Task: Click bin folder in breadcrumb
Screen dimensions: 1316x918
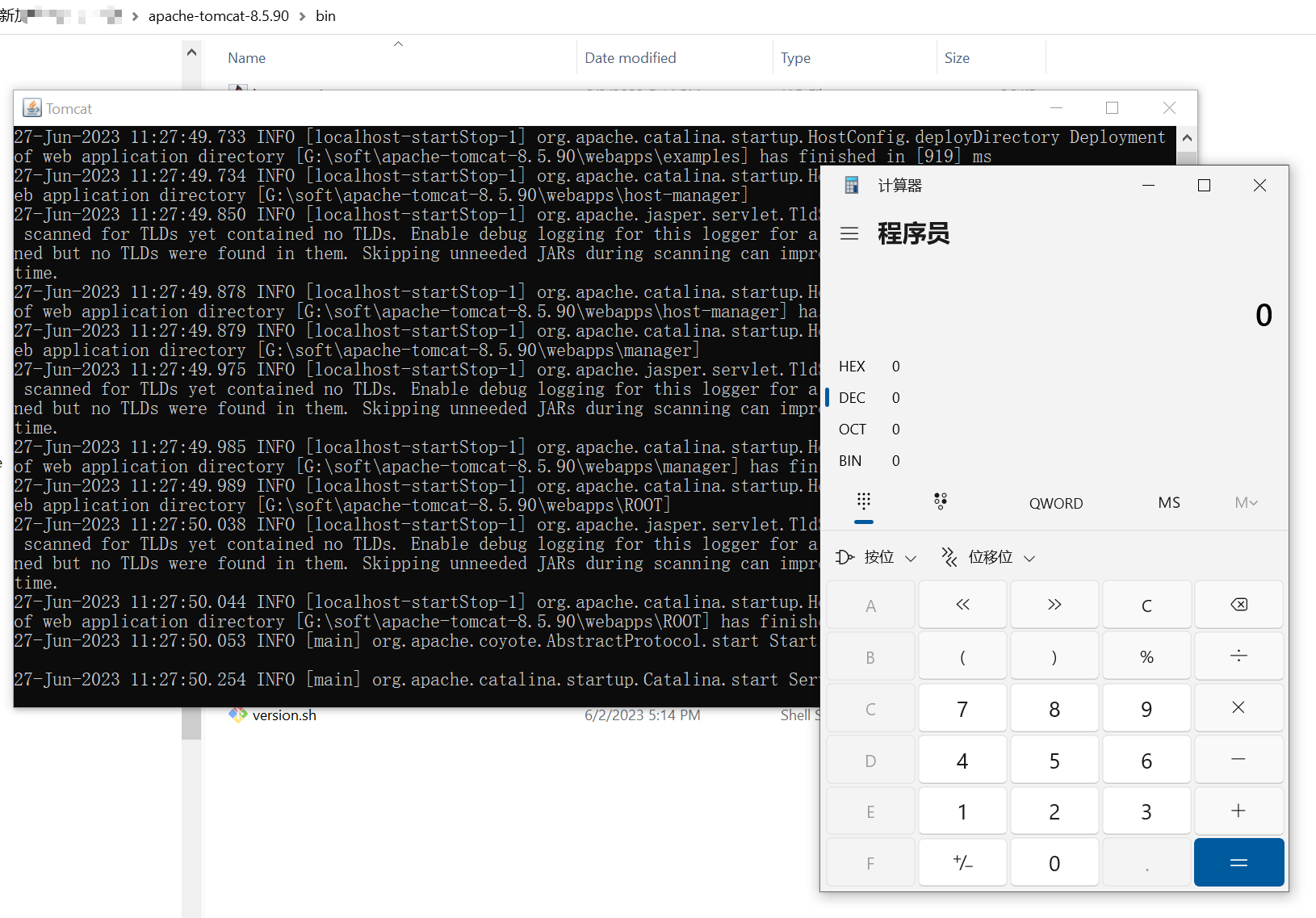Action: pyautogui.click(x=325, y=16)
